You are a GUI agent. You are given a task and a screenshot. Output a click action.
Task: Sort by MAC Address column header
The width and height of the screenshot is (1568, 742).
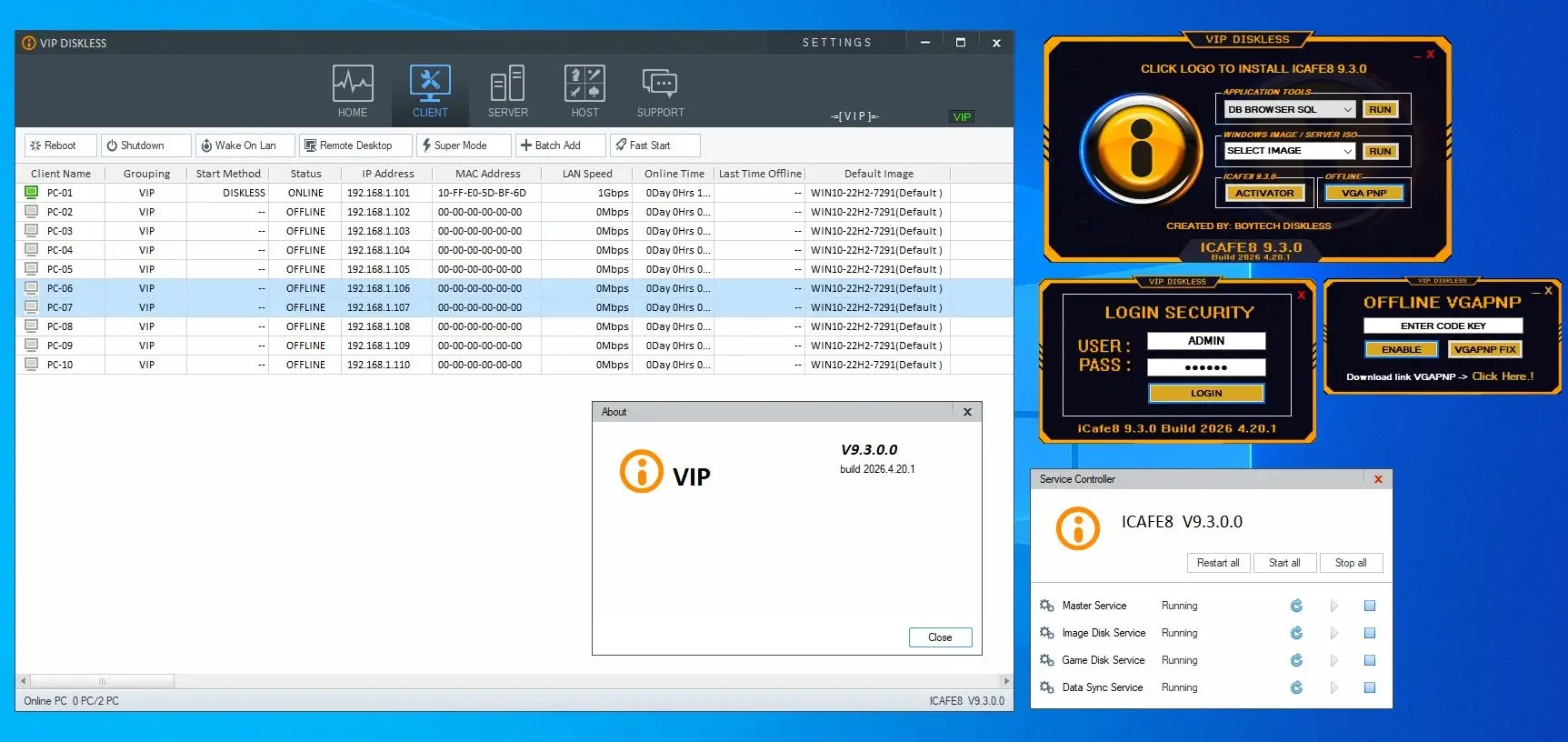point(488,174)
